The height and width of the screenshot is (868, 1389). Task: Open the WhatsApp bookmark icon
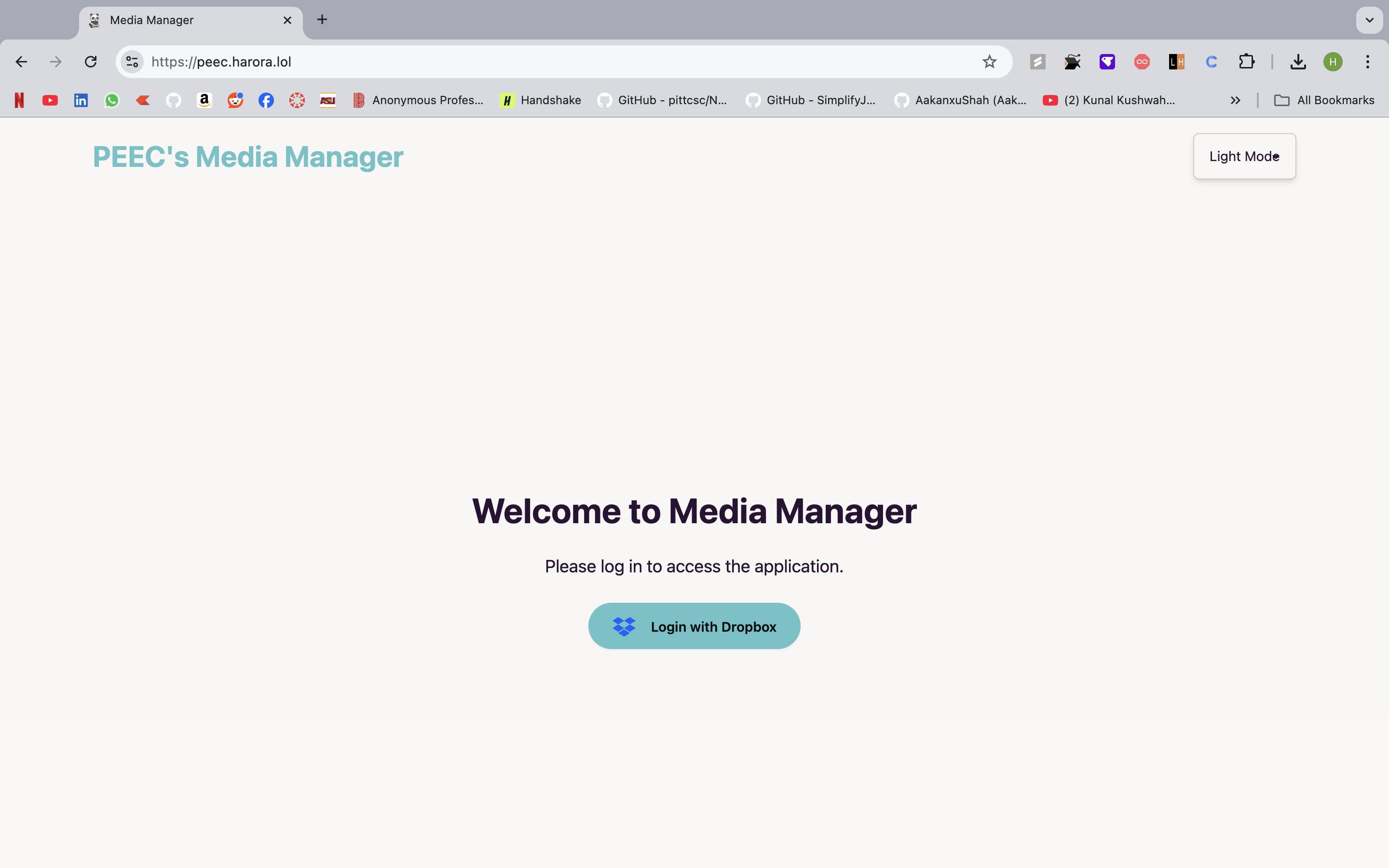tap(112, 100)
